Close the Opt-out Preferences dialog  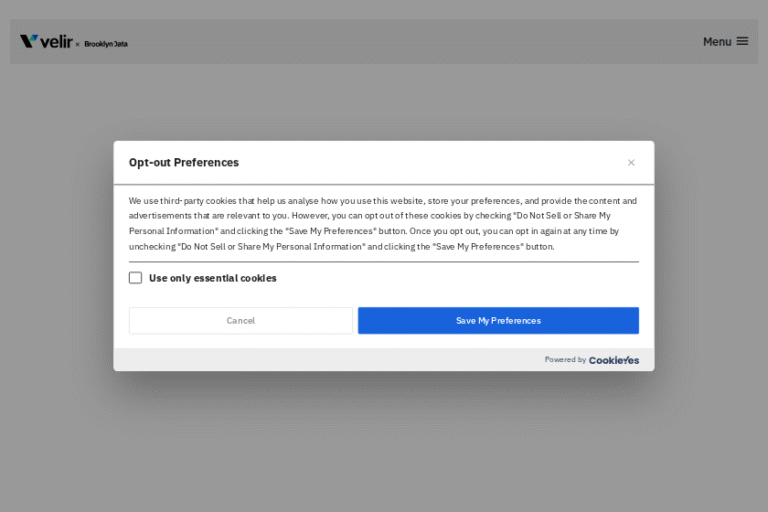click(x=631, y=163)
